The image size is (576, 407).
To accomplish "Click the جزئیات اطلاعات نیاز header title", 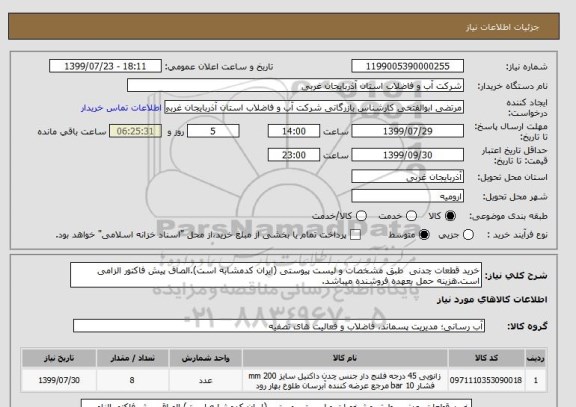I will tap(502, 27).
